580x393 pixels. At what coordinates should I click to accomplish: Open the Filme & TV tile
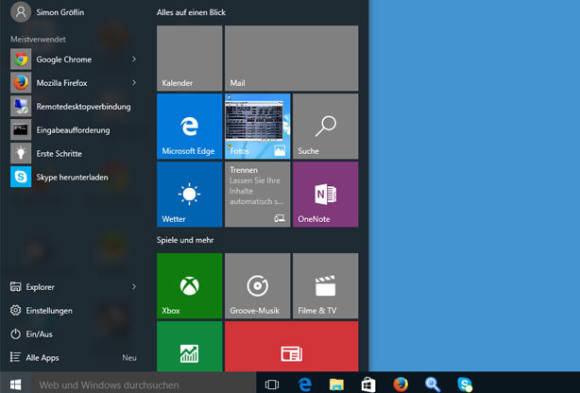(x=326, y=286)
